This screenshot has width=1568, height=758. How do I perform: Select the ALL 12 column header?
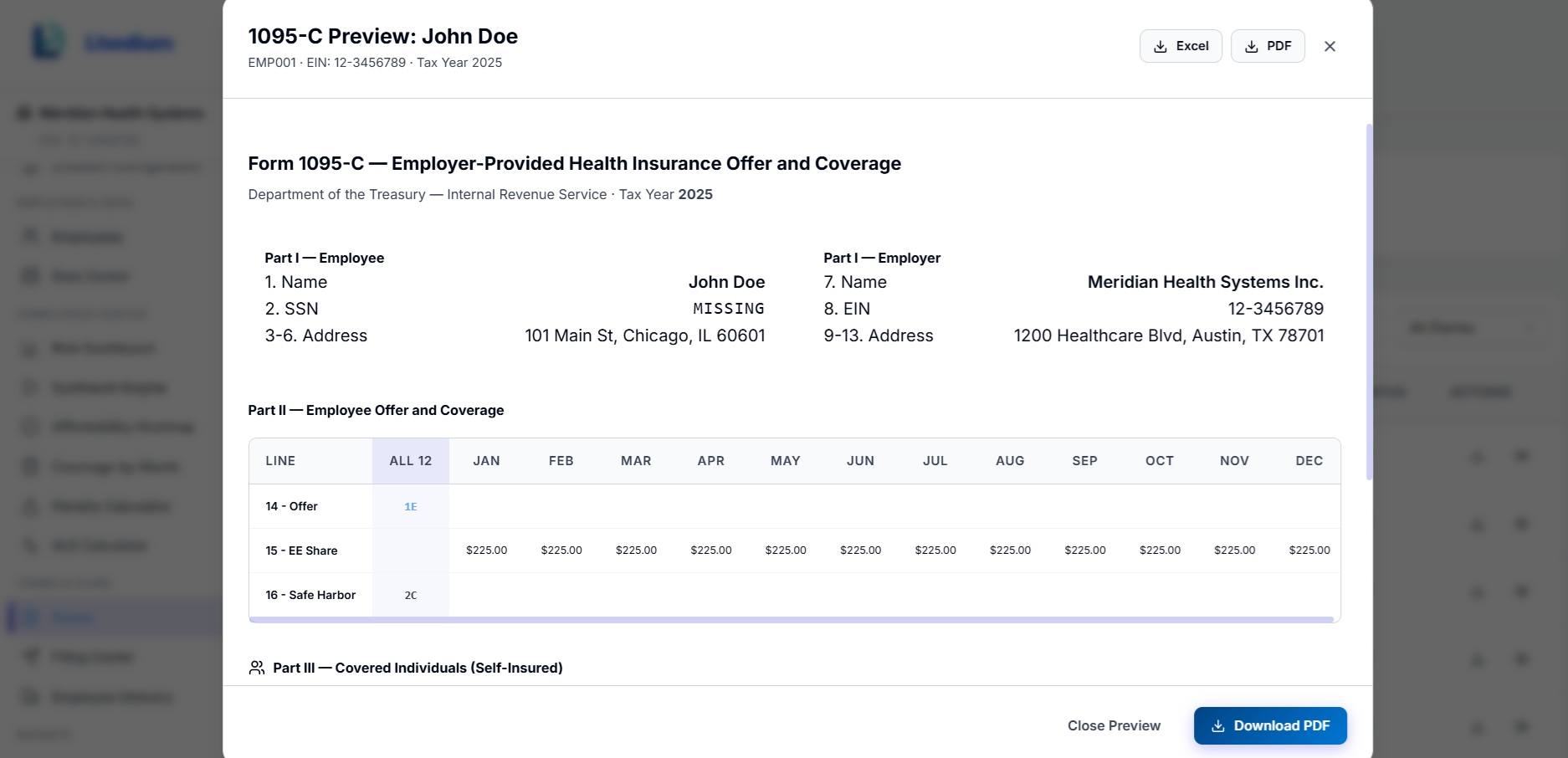[411, 461]
